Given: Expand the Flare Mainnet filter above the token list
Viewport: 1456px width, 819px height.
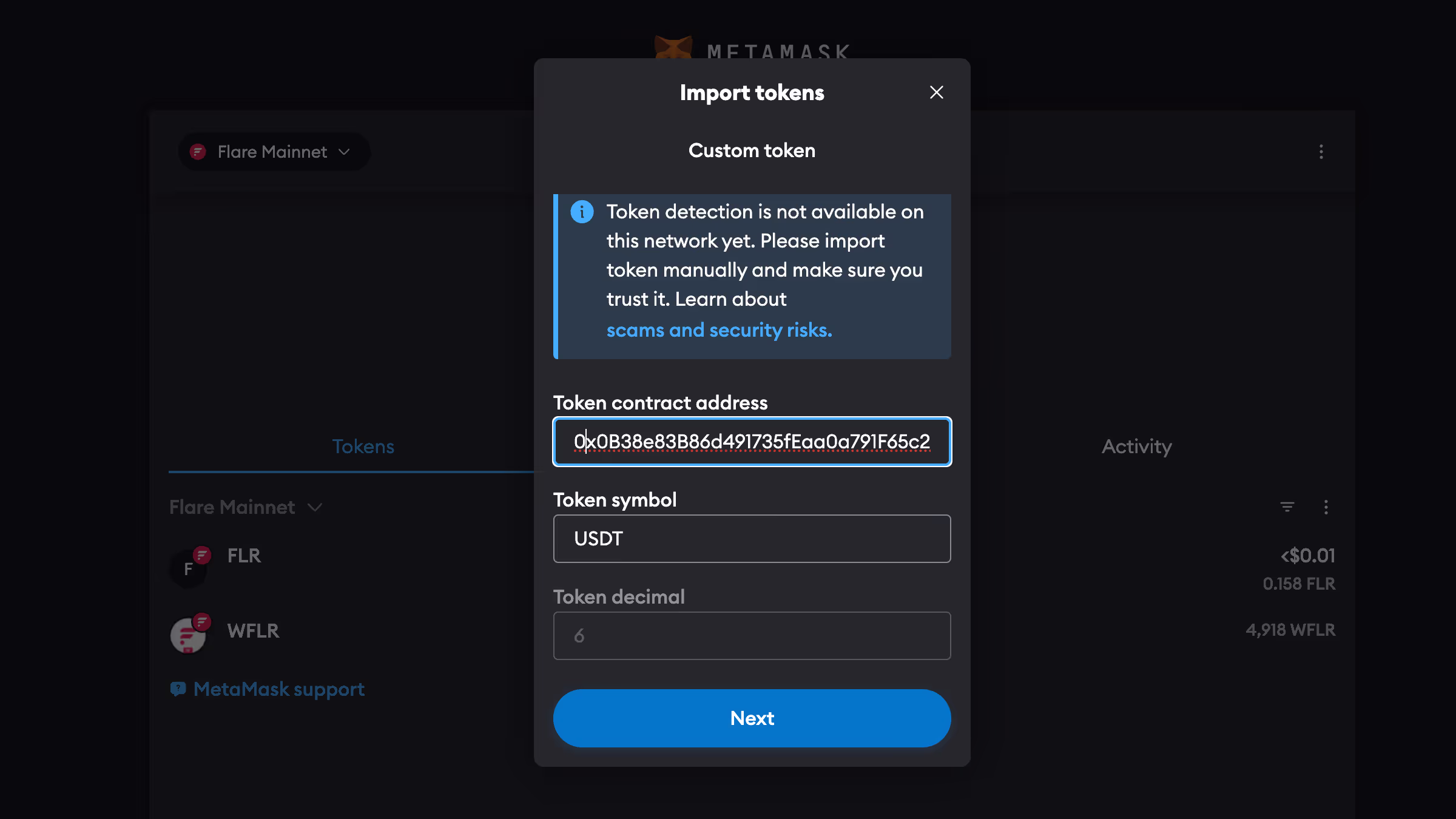Looking at the screenshot, I should click(x=246, y=507).
